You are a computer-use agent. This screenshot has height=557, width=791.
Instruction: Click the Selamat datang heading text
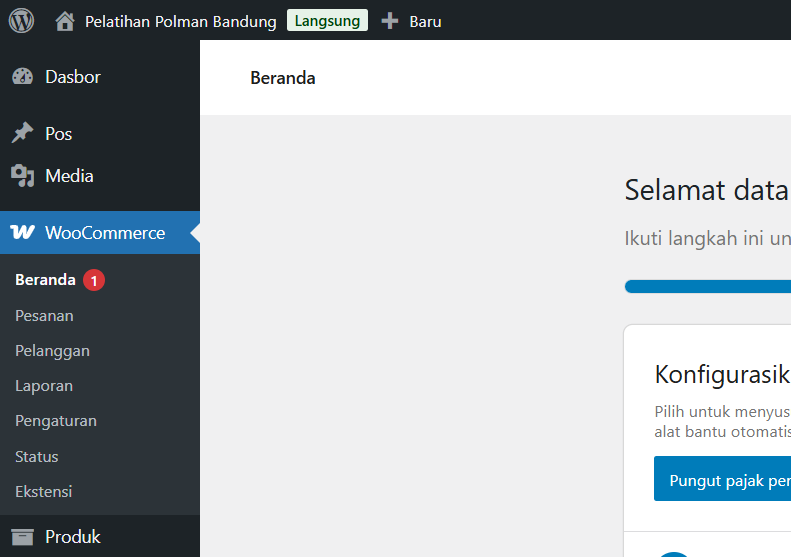pos(707,190)
